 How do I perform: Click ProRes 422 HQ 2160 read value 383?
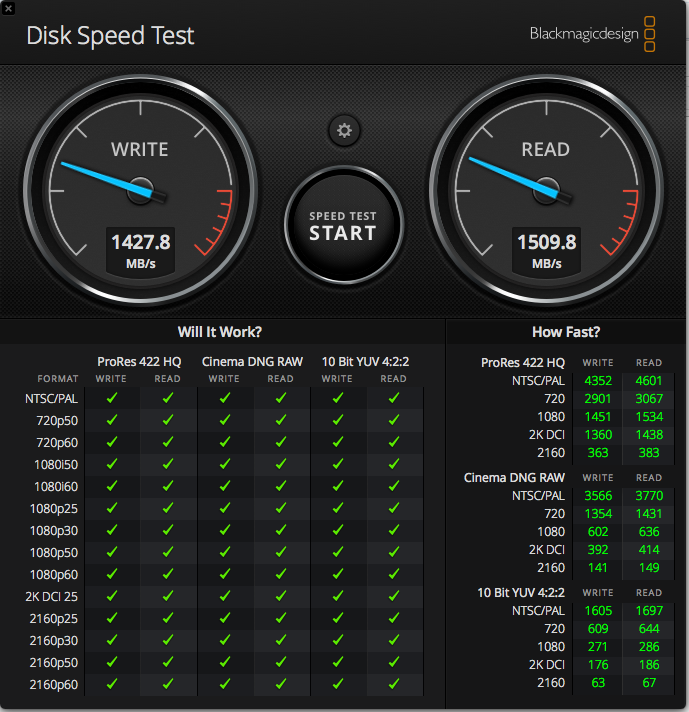[x=649, y=453]
